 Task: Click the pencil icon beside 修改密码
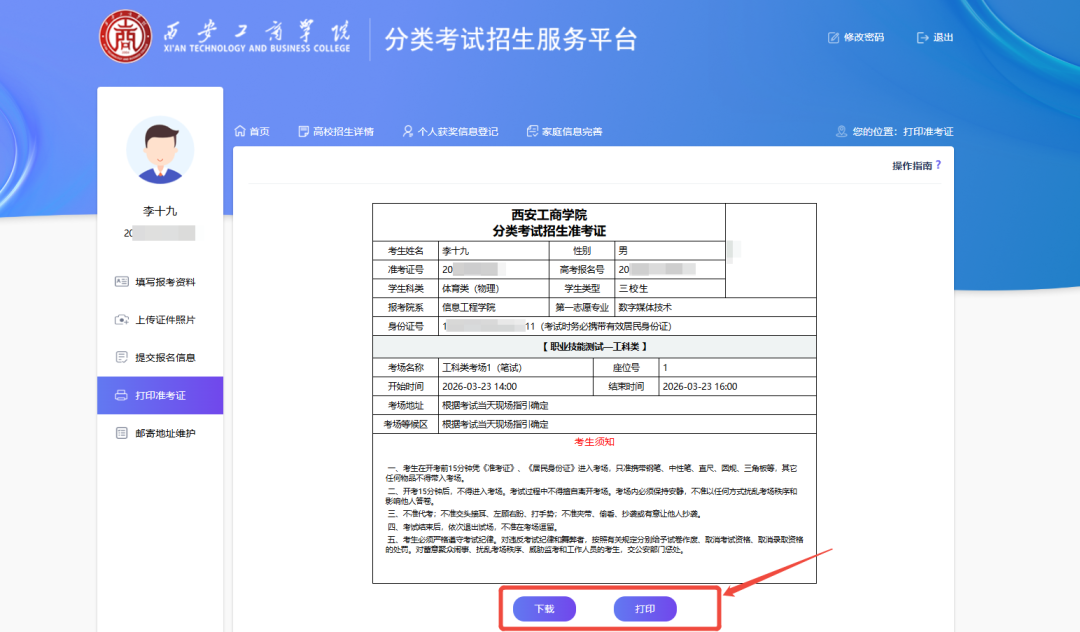[833, 37]
